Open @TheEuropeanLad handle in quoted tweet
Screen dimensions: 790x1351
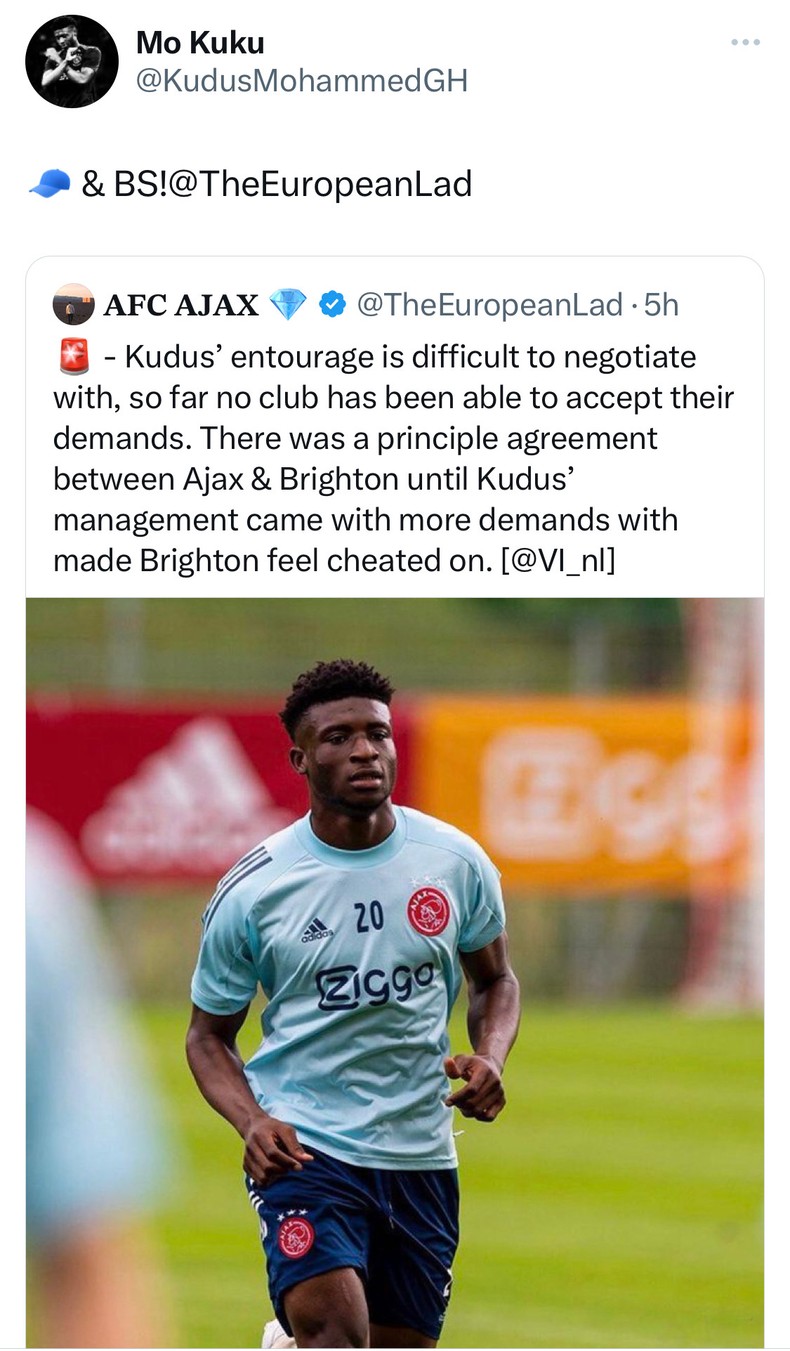[x=489, y=305]
